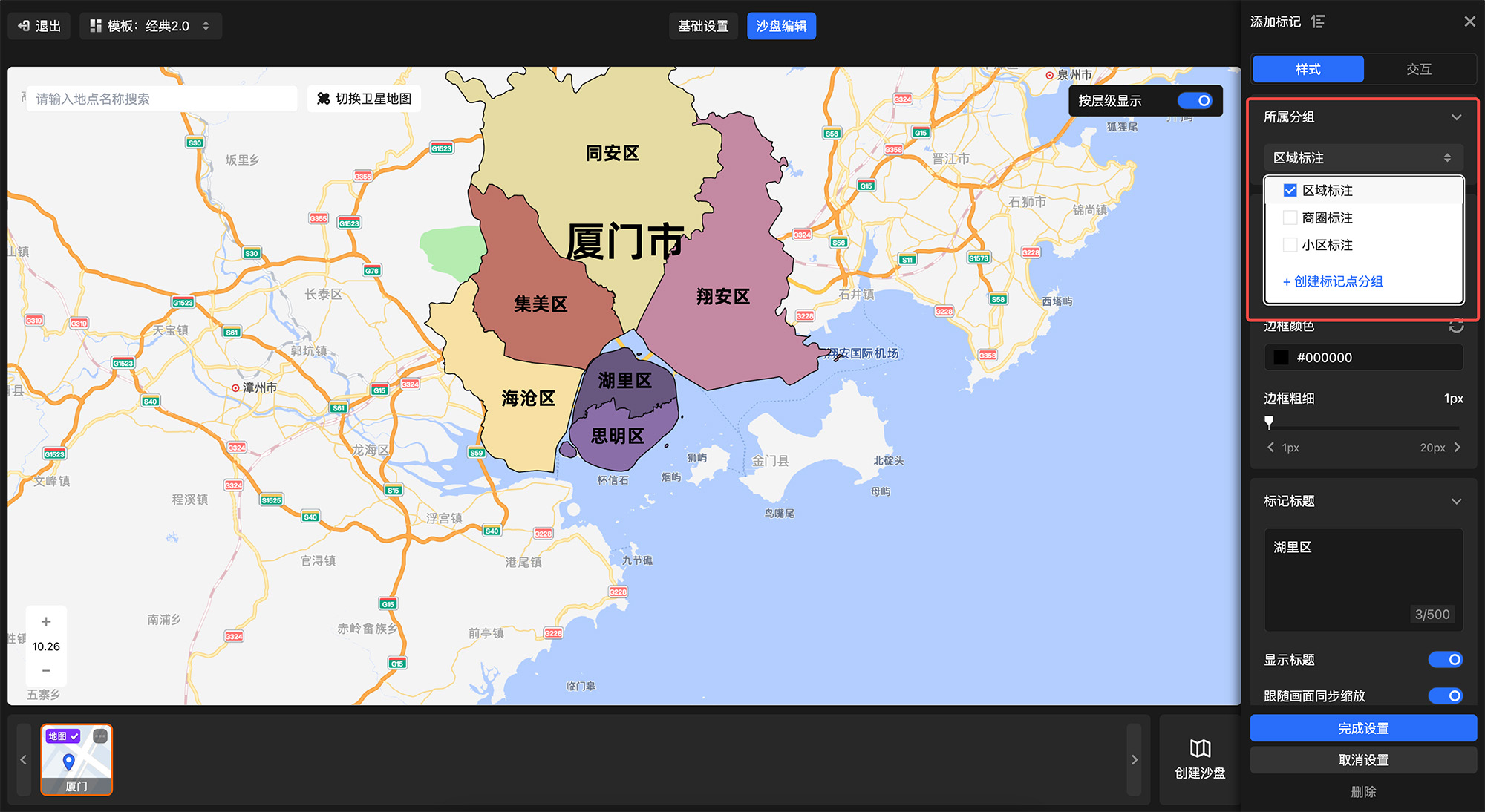Click the list icon beside 添加标记
The height and width of the screenshot is (812, 1485).
coord(1318,22)
